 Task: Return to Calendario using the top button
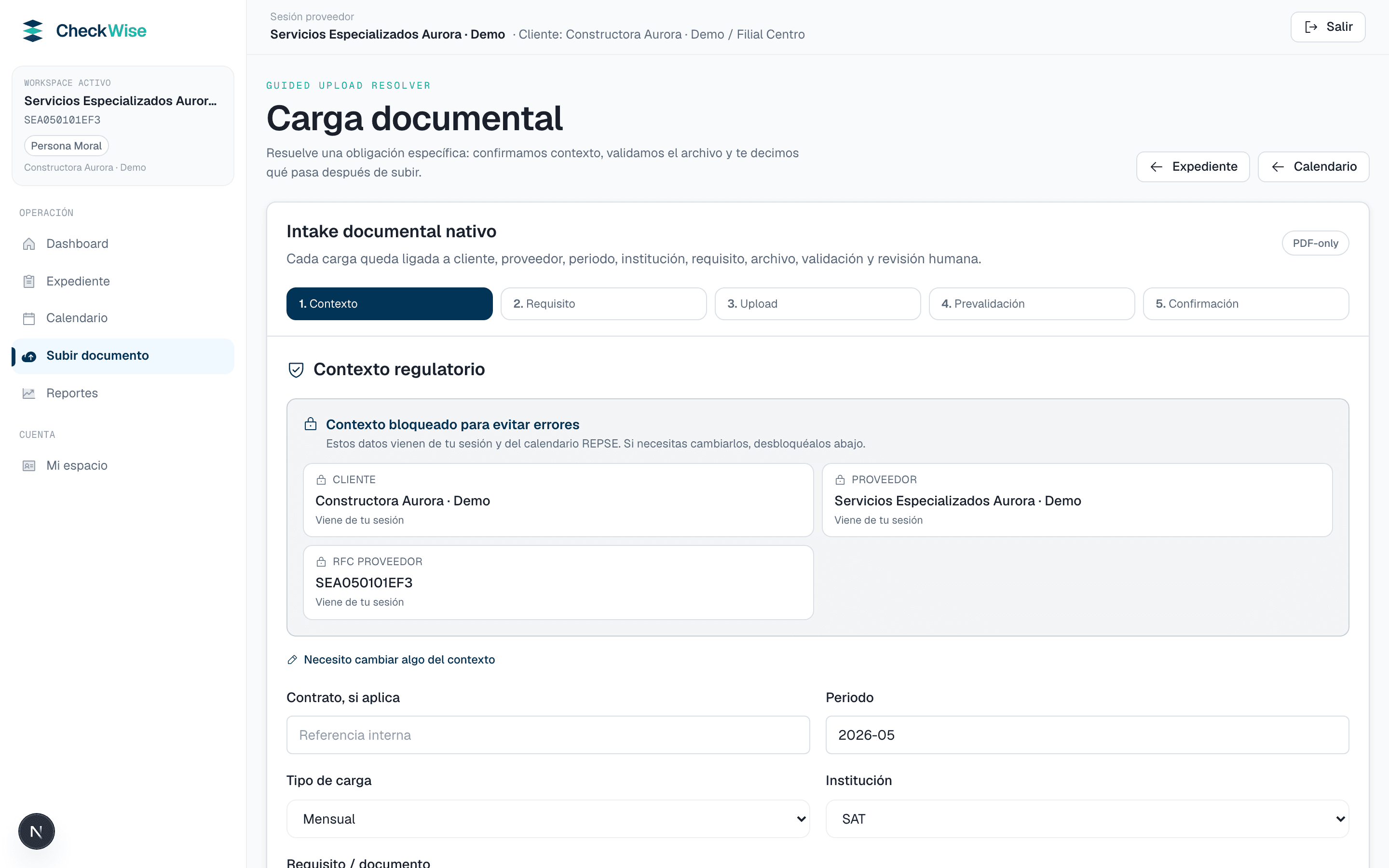[1313, 166]
